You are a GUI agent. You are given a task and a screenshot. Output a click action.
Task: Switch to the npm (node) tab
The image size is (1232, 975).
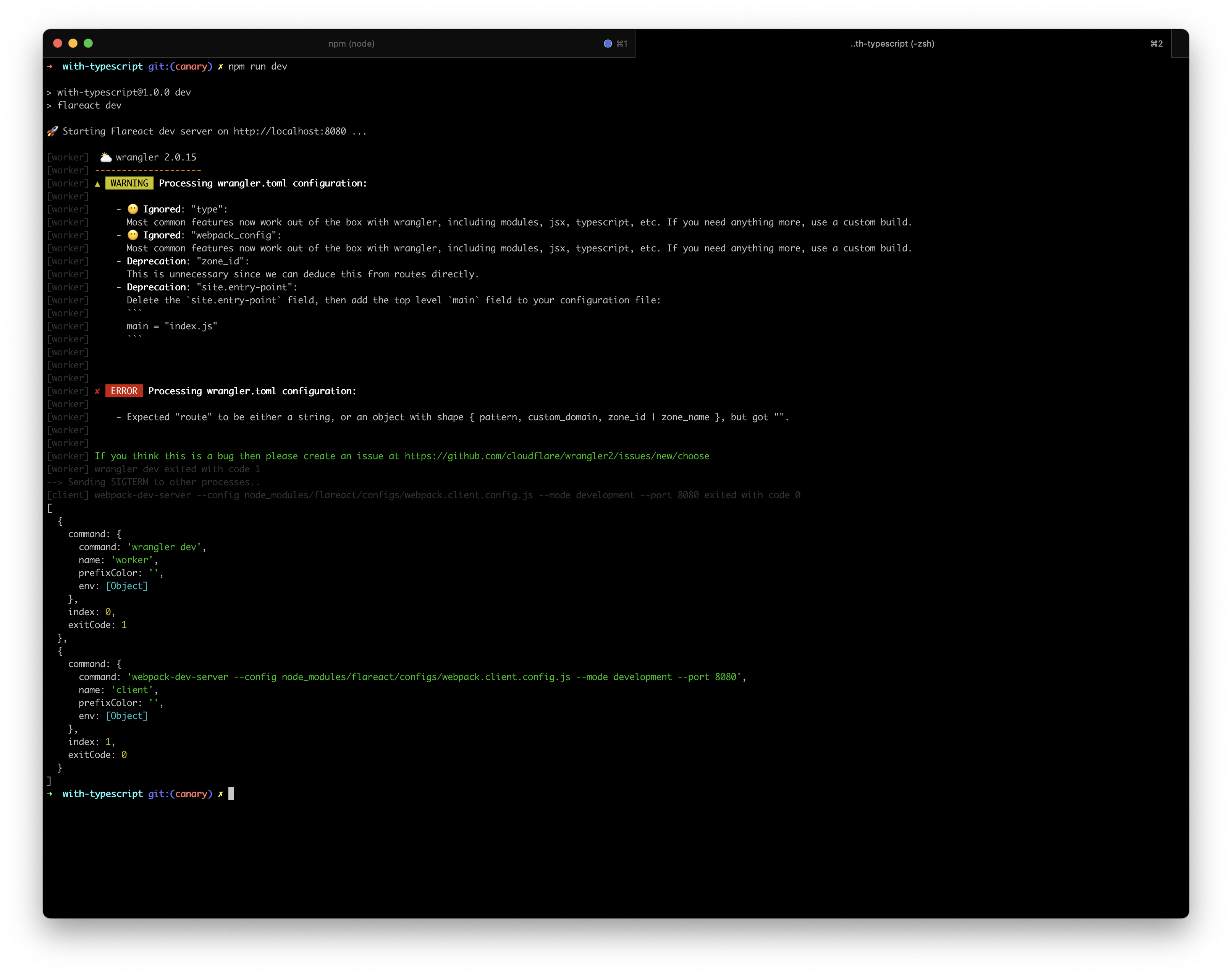[x=351, y=43]
